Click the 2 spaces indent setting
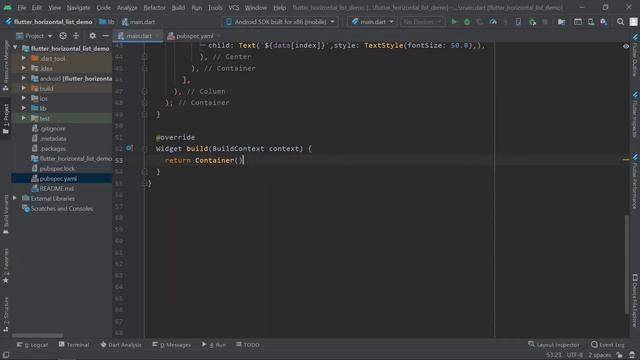 point(600,355)
